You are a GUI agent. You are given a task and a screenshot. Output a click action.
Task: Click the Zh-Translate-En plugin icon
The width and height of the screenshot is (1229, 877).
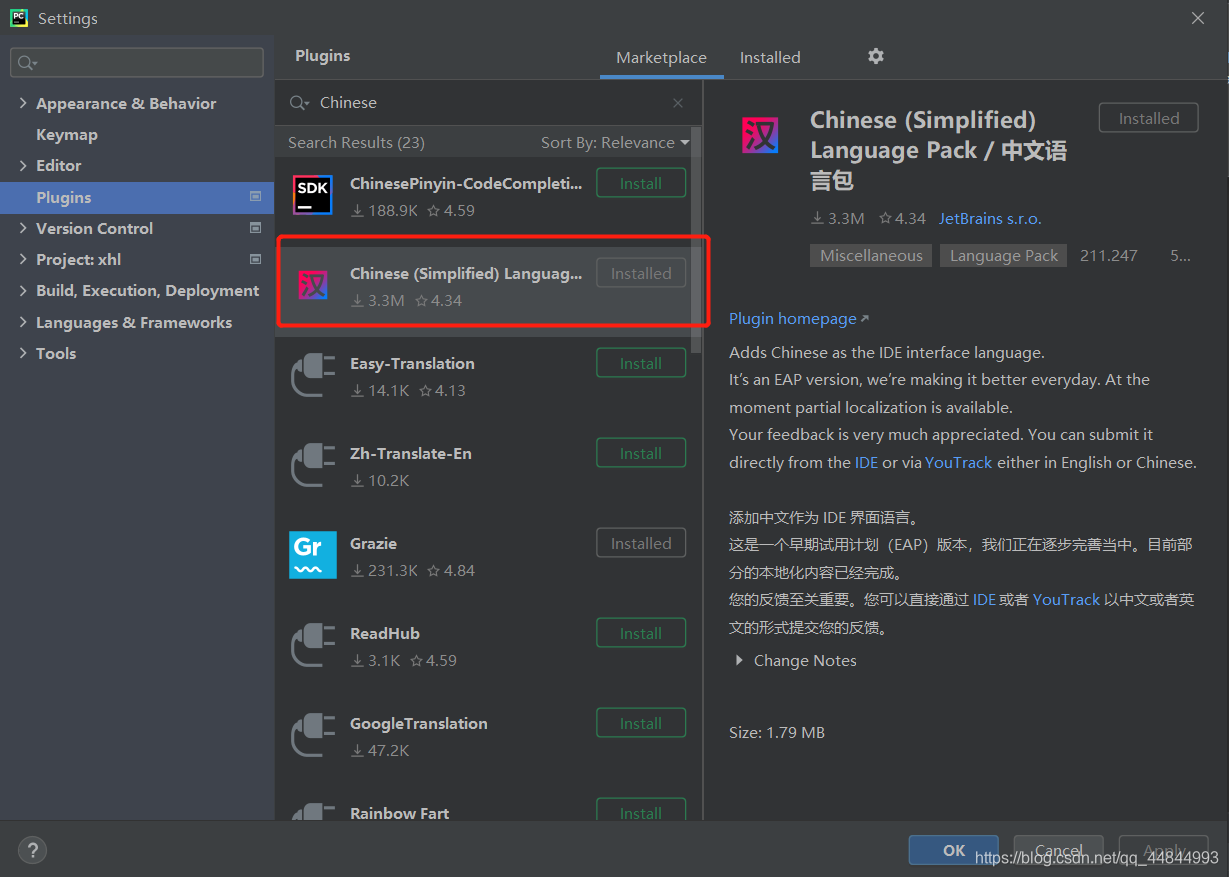point(313,465)
